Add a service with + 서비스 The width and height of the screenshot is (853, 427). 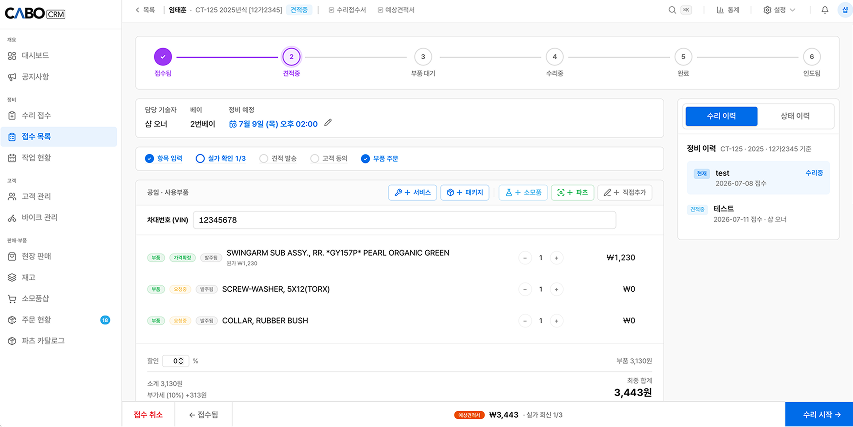(412, 193)
